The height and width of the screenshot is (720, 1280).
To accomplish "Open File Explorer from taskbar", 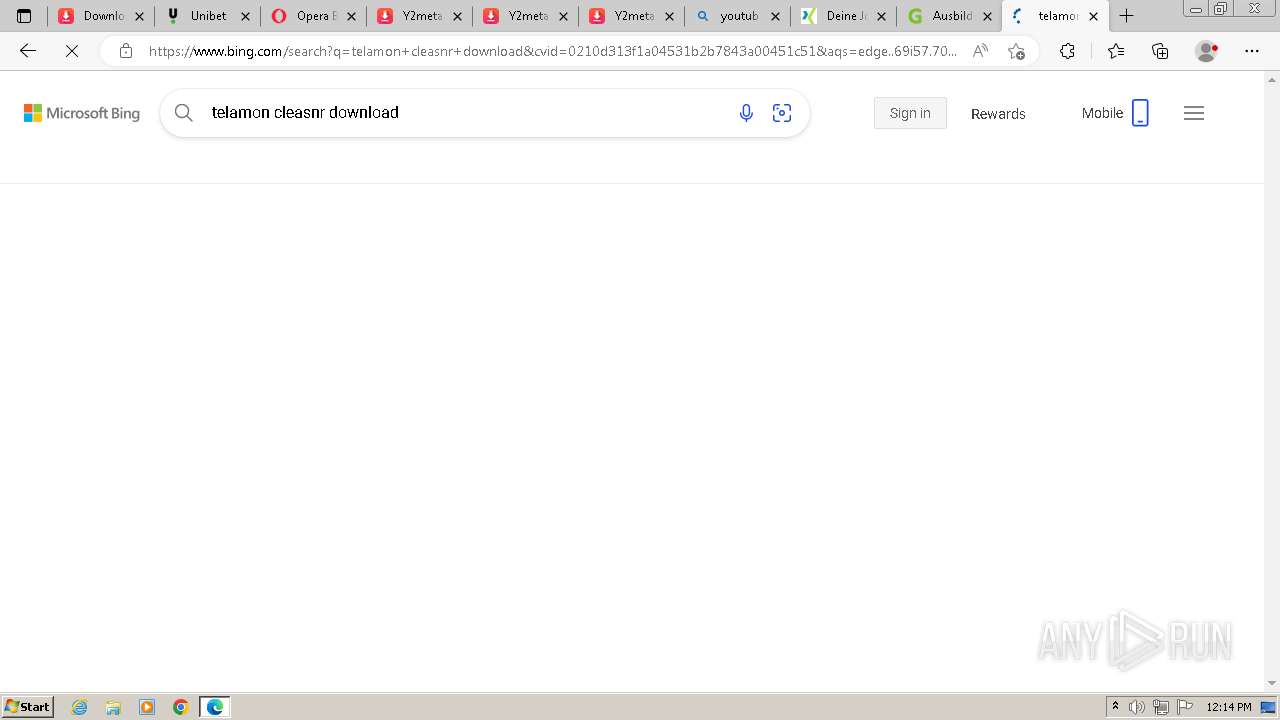I will pyautogui.click(x=113, y=707).
